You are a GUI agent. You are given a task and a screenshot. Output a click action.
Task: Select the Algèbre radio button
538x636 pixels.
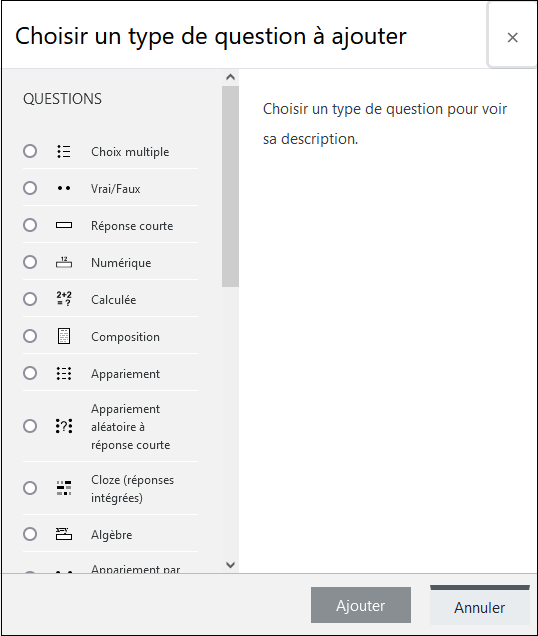(x=30, y=534)
